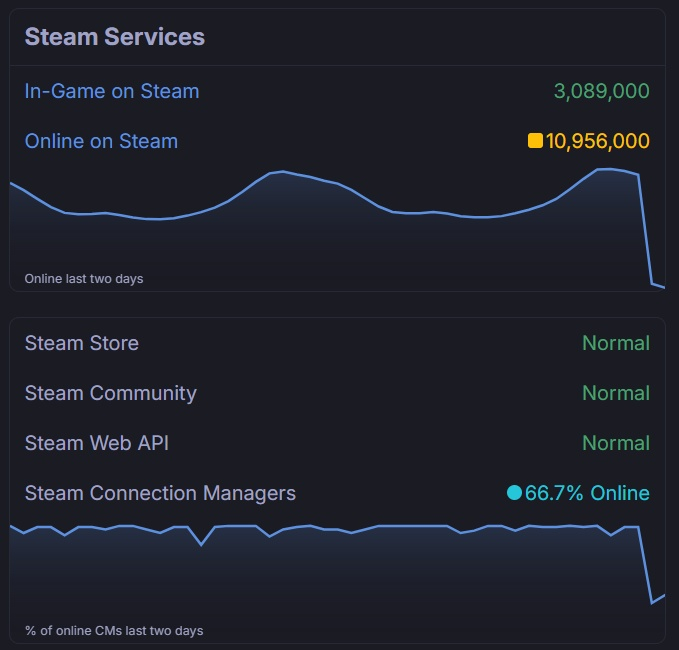Select the Steam Community row label

pos(110,393)
